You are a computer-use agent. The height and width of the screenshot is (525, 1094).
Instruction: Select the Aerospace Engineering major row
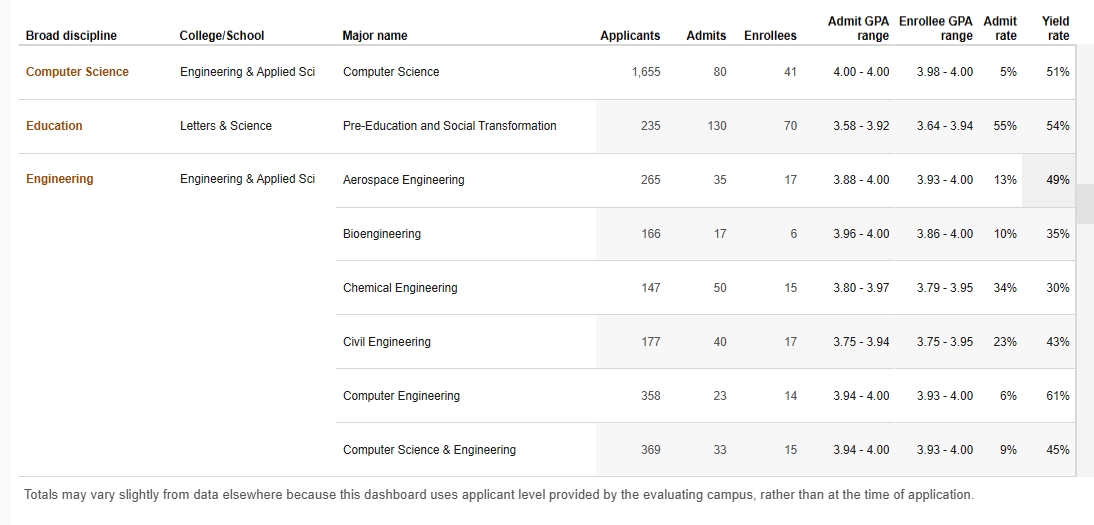click(x=403, y=180)
